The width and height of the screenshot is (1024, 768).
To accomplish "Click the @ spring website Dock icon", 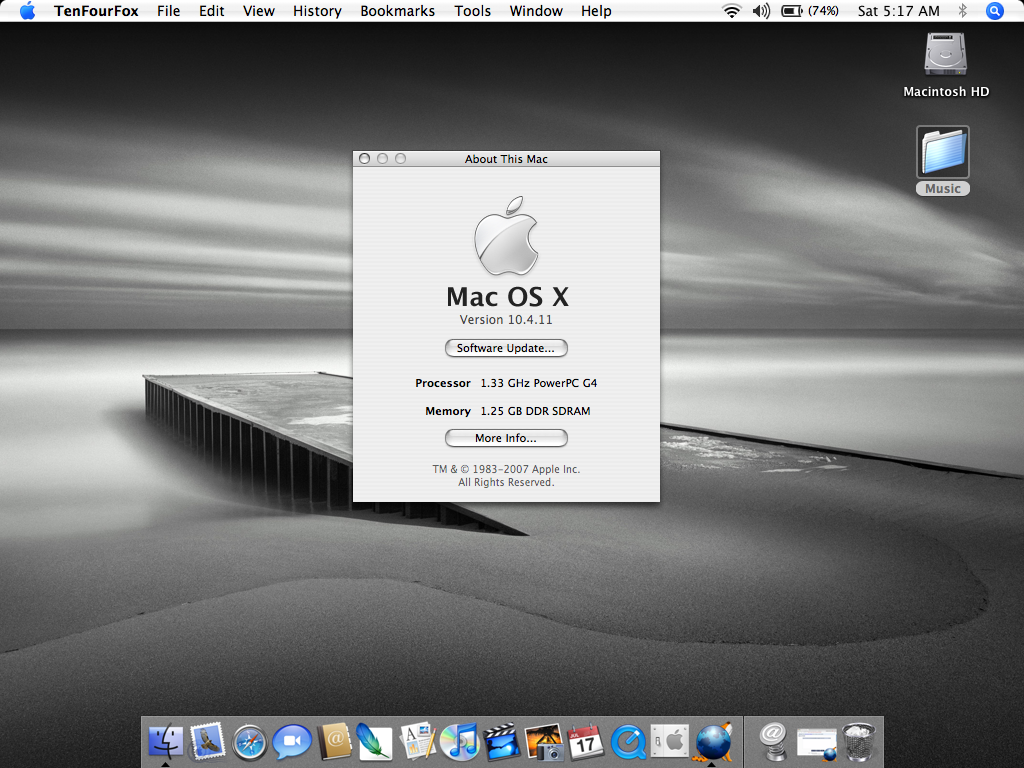I will [x=773, y=743].
